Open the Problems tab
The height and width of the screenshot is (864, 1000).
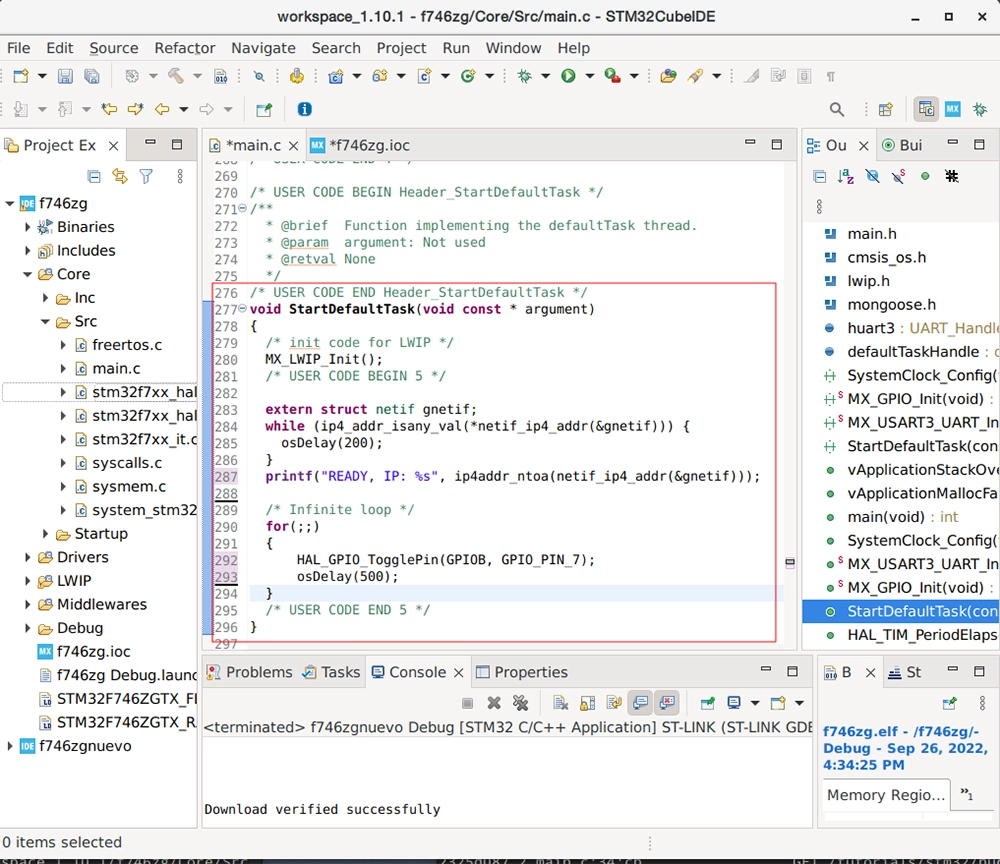[x=258, y=672]
